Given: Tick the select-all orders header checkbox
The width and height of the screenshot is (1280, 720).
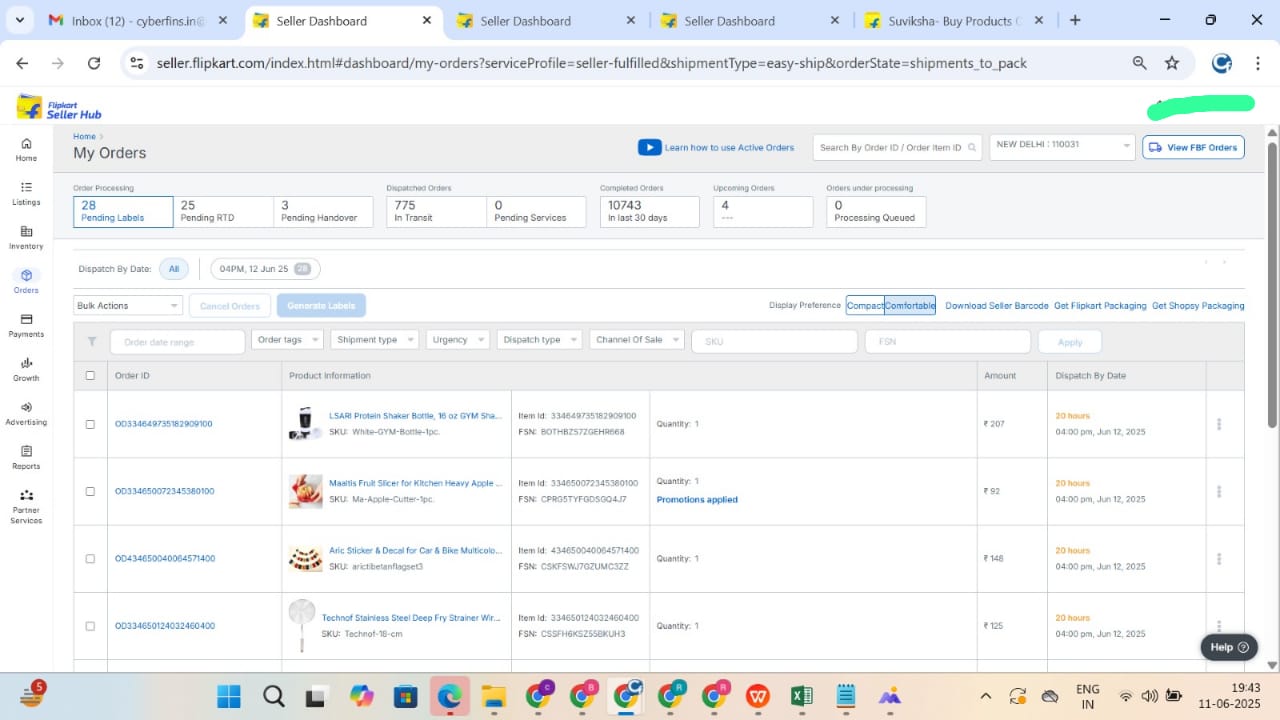Looking at the screenshot, I should pyautogui.click(x=90, y=376).
